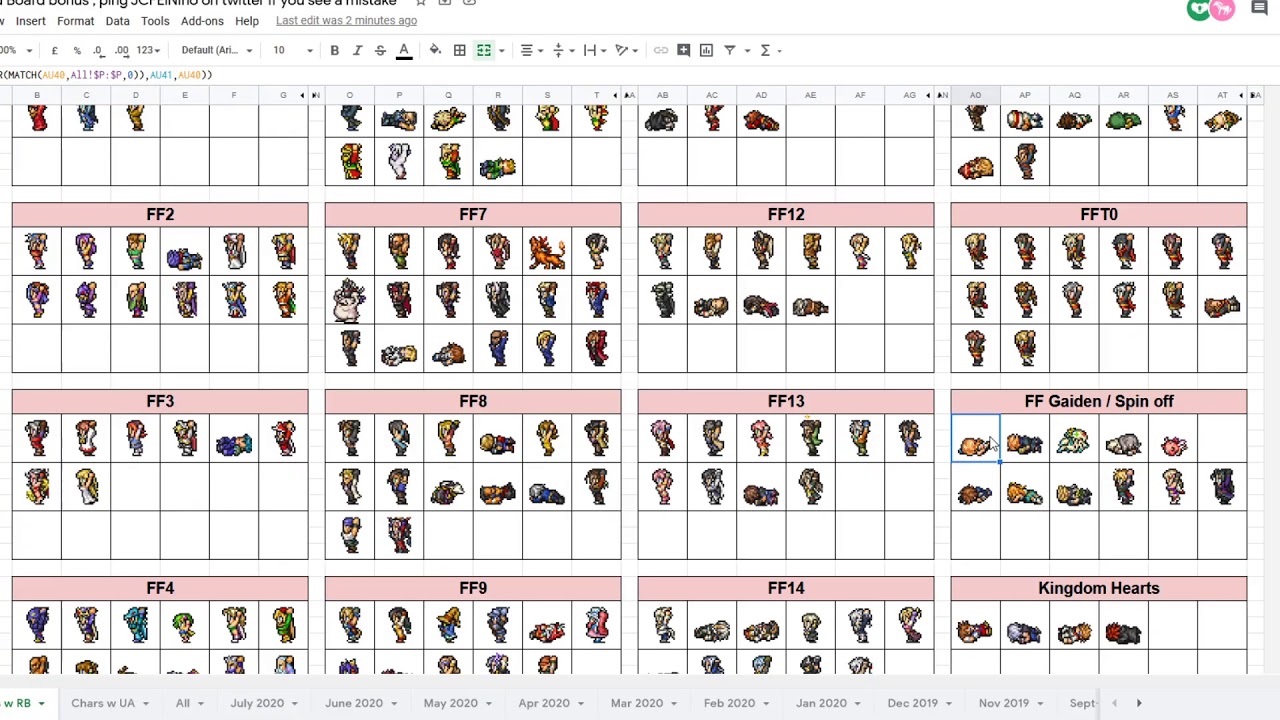Click the insert link icon
1280x720 pixels.
point(661,50)
